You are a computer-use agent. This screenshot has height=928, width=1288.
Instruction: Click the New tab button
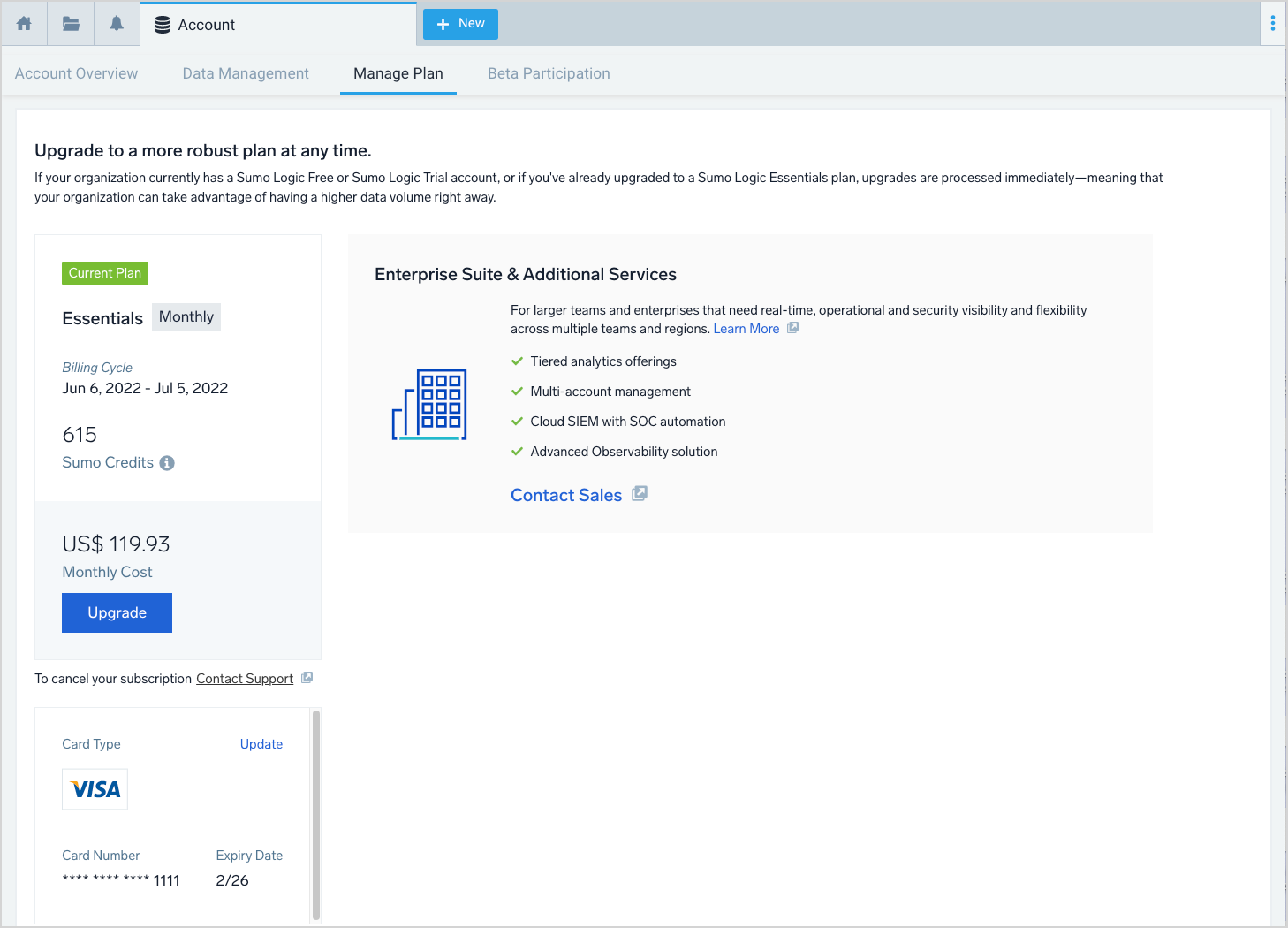[460, 24]
